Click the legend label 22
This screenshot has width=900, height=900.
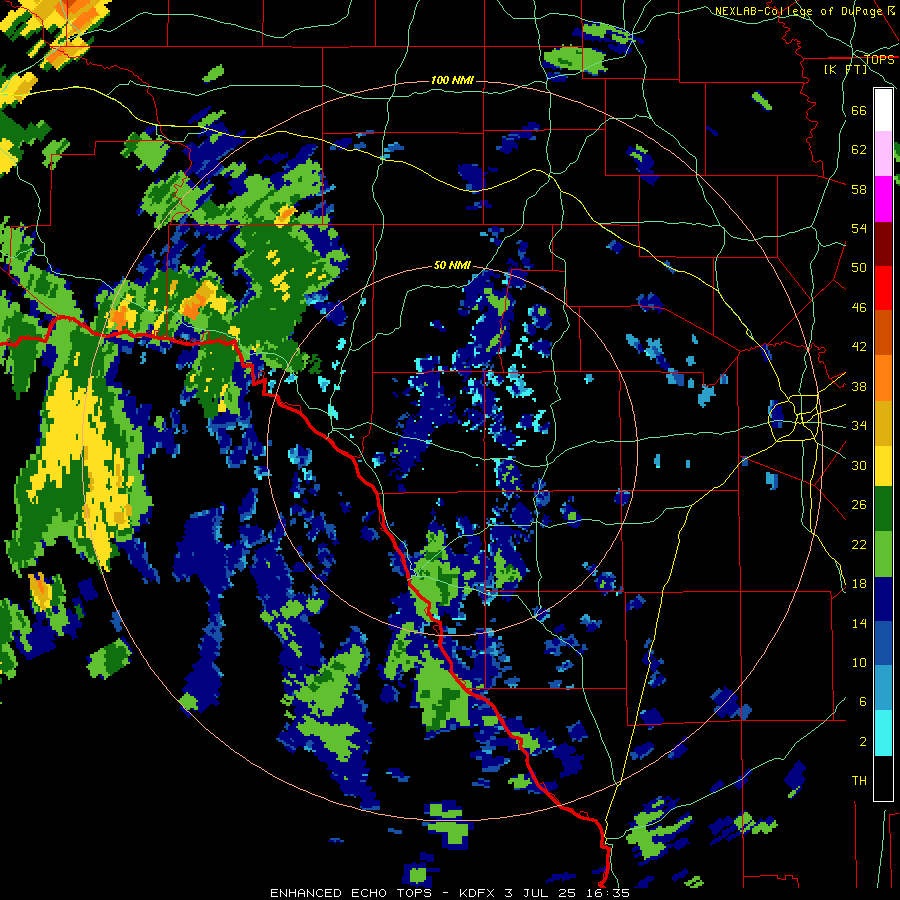859,544
